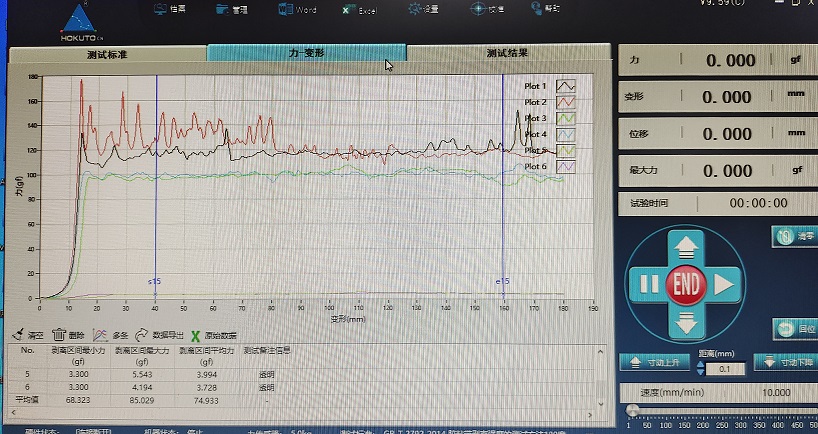Viewport: 818px width, 434px height.
Task: Toggle the Plot 1 legend checkbox
Action: point(566,86)
